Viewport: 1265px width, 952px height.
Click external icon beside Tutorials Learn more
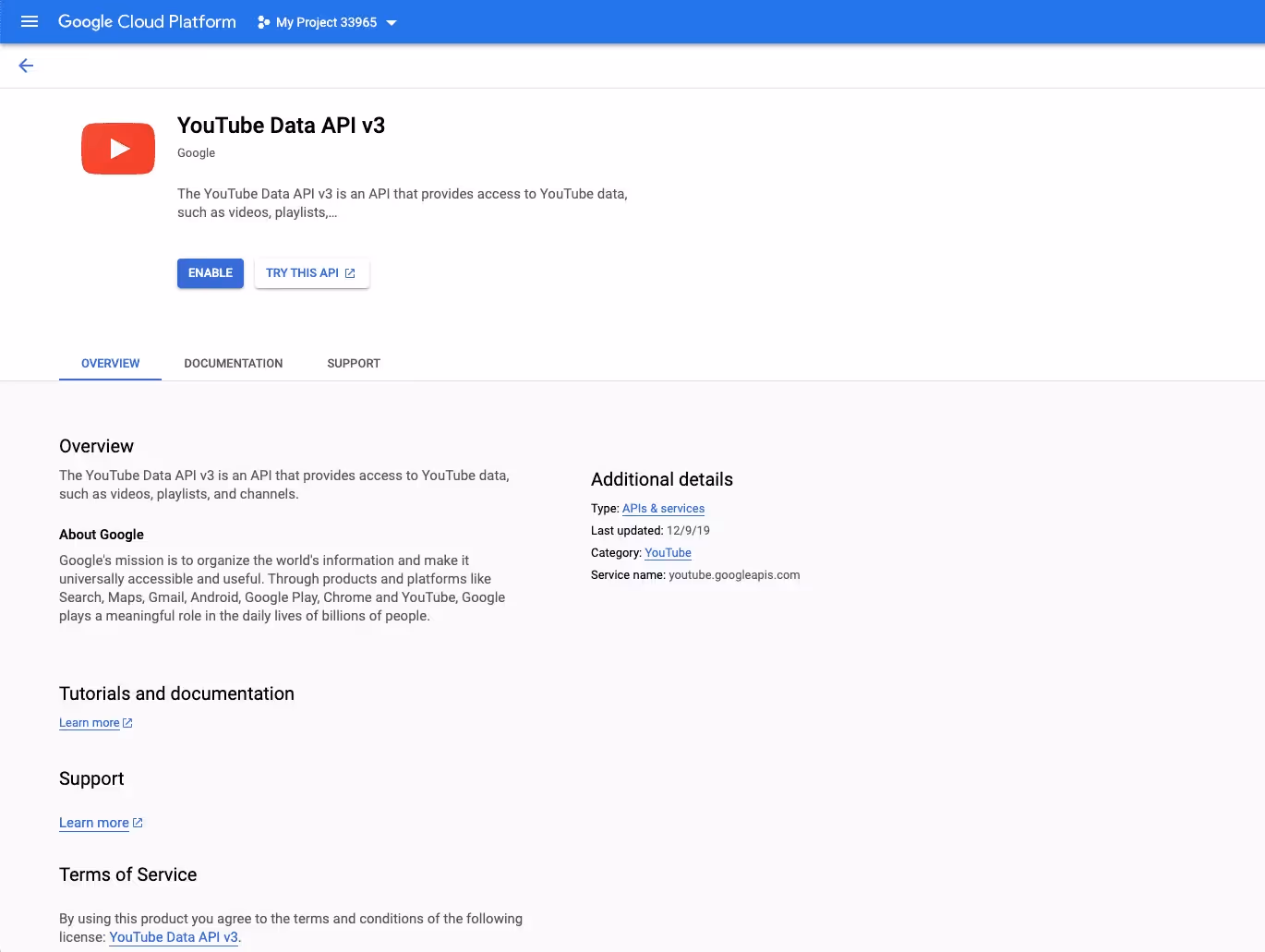point(127,723)
